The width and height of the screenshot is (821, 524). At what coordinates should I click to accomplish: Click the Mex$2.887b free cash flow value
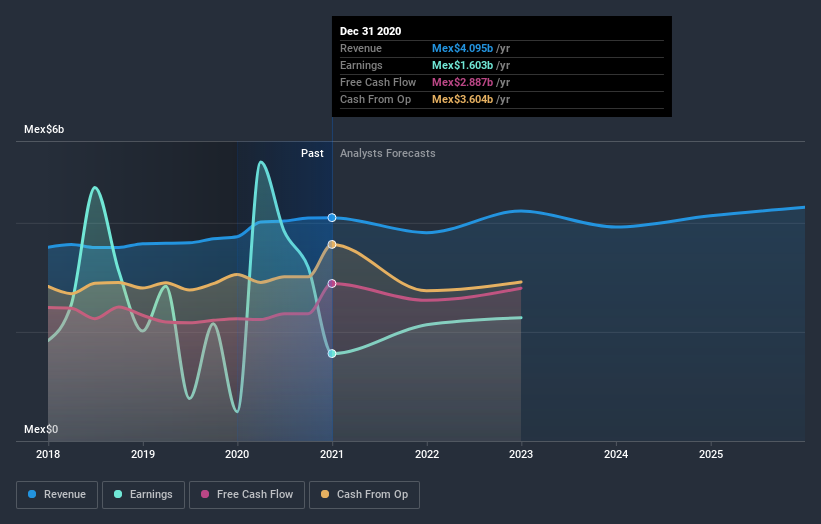(x=462, y=82)
